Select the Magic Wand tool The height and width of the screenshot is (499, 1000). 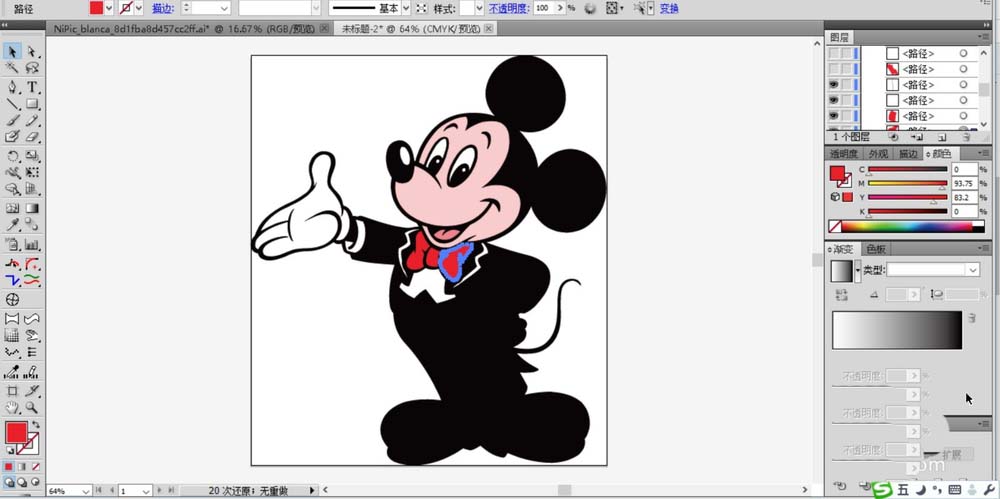pyautogui.click(x=13, y=68)
